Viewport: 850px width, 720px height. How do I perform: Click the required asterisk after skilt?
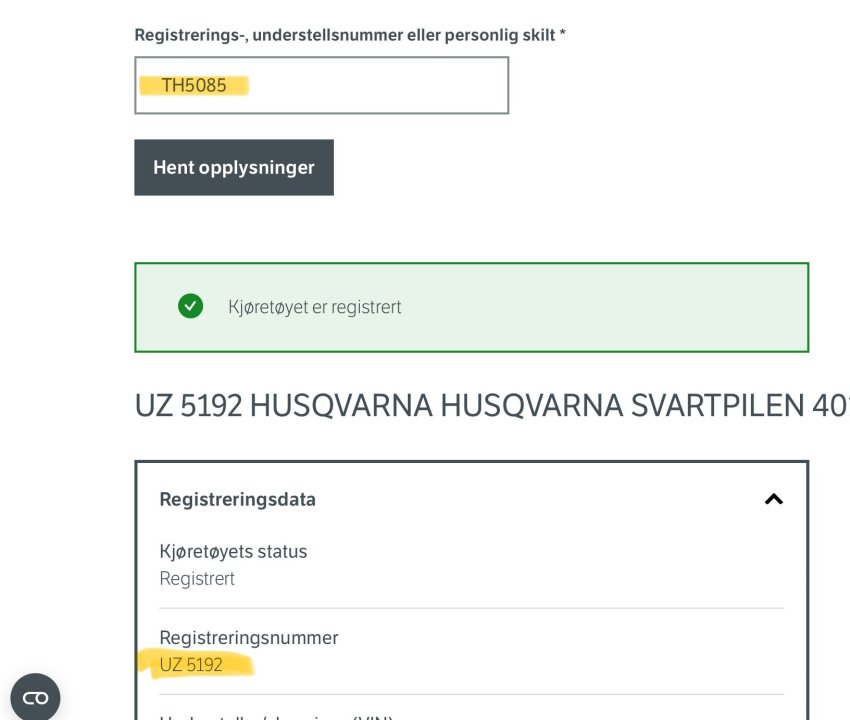click(562, 35)
